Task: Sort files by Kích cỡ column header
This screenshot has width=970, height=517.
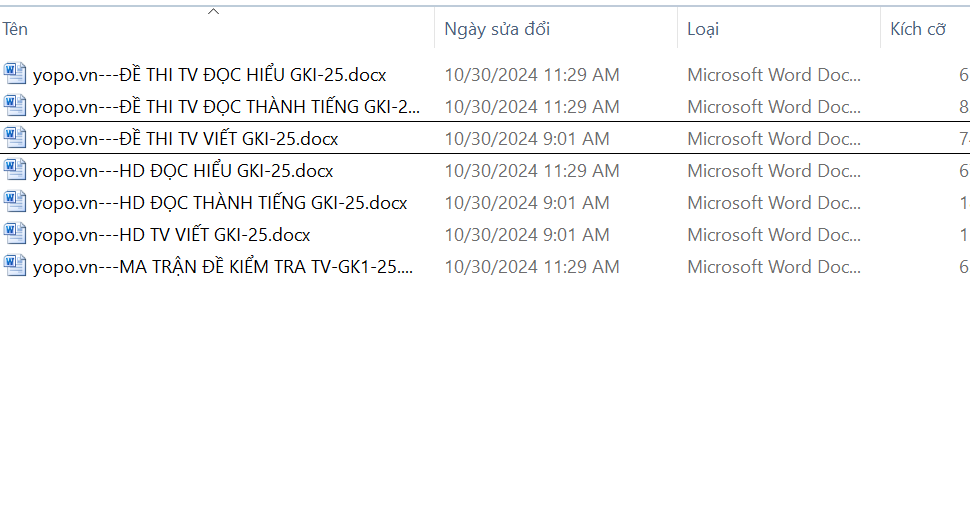Action: (x=917, y=29)
